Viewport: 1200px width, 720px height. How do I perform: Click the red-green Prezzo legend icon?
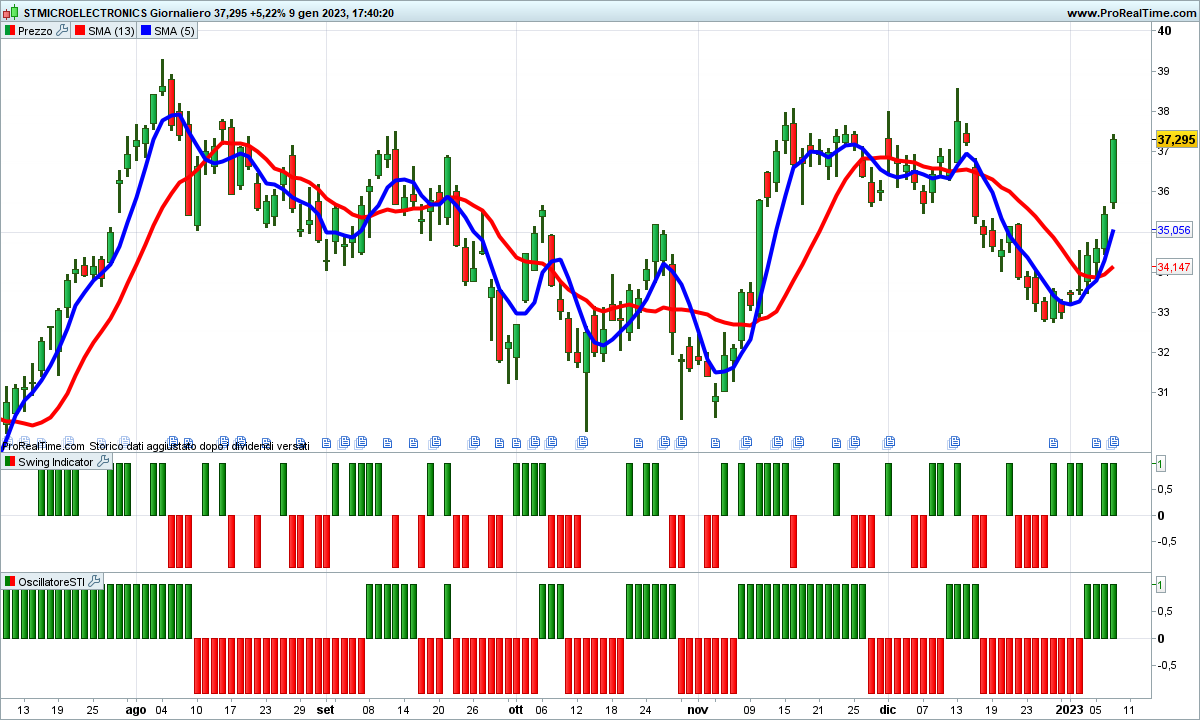tap(10, 31)
